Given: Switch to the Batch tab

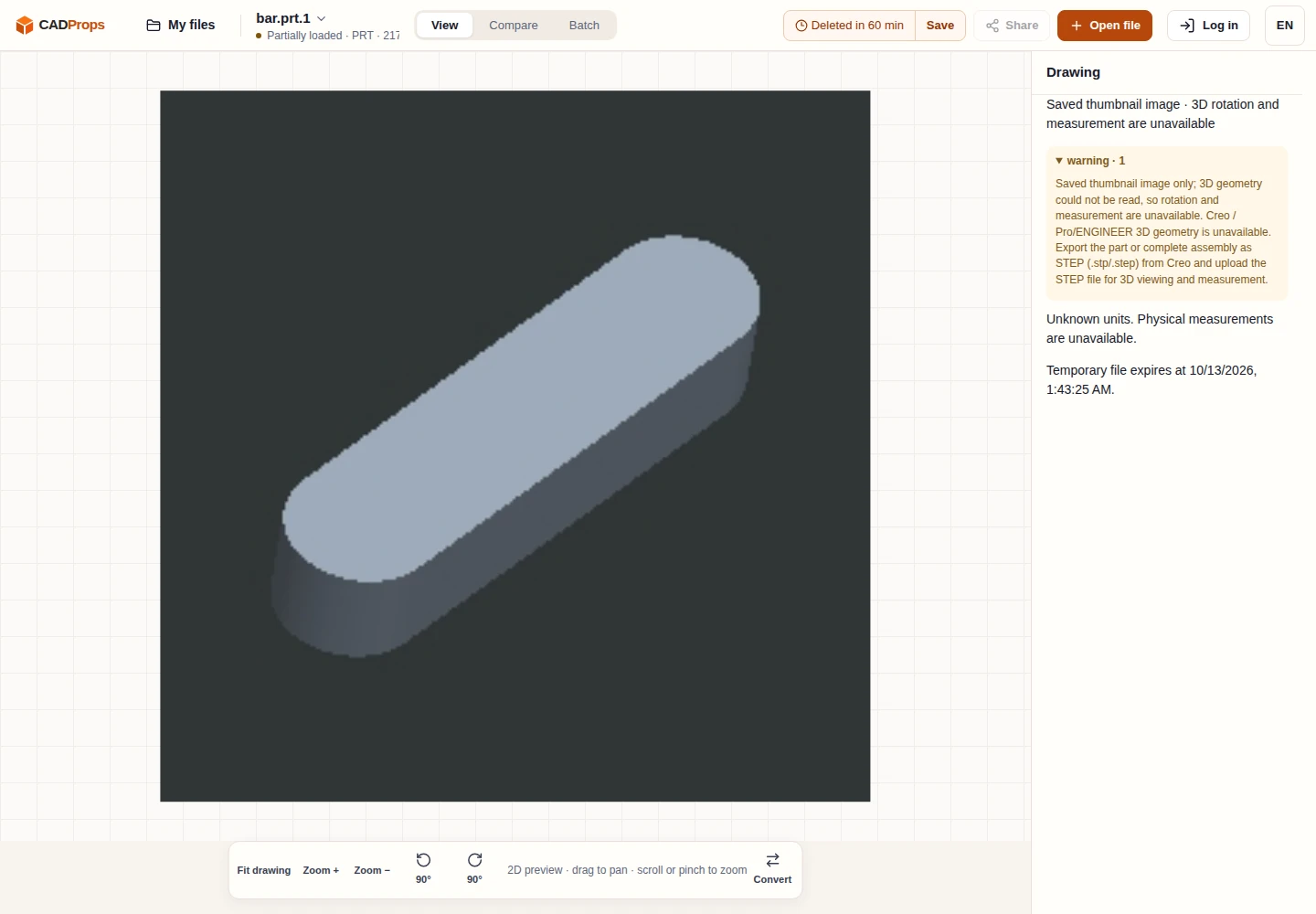Looking at the screenshot, I should coord(584,26).
